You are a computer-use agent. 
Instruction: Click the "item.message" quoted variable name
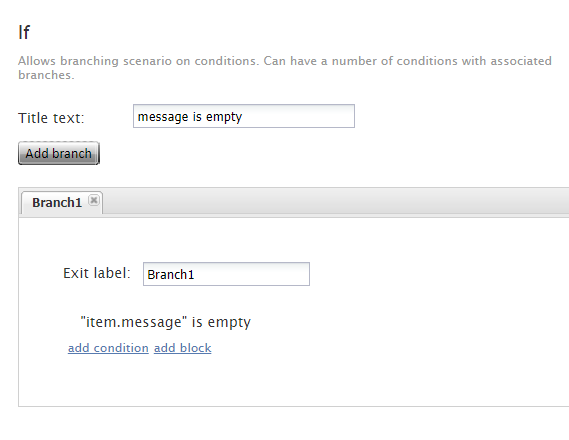point(134,322)
